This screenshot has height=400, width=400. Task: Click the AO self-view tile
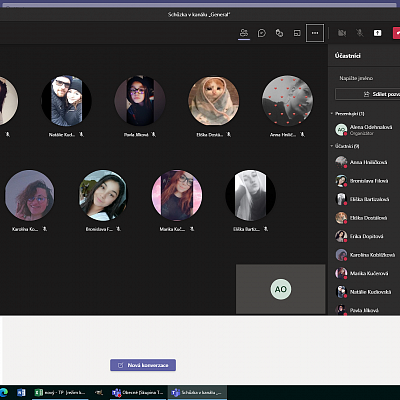point(281,289)
